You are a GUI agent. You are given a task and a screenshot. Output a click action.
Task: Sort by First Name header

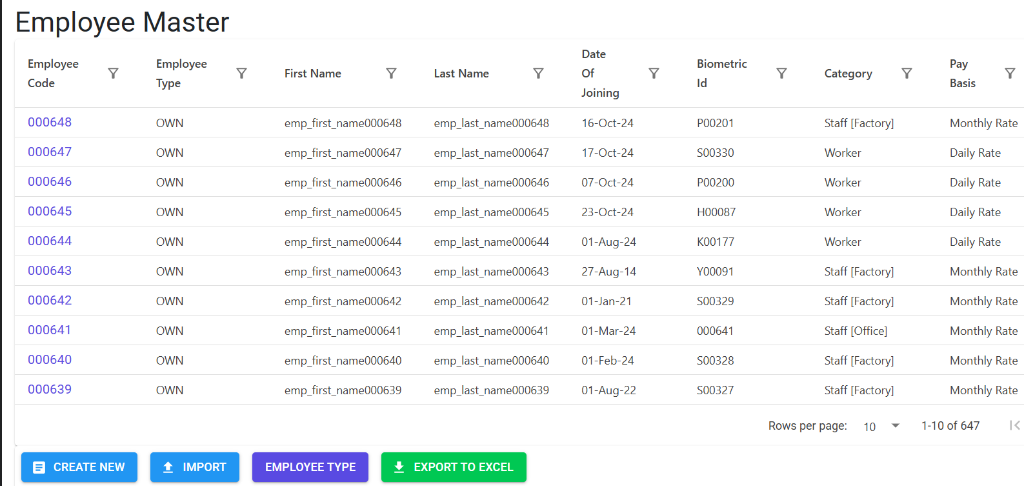coord(313,74)
